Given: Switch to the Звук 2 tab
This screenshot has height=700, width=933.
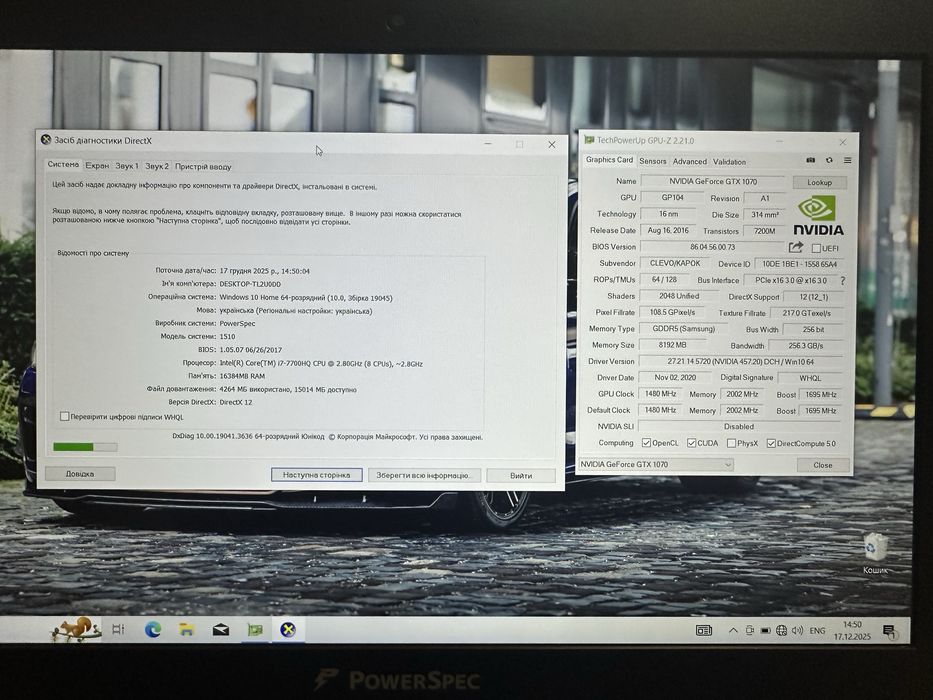Looking at the screenshot, I should (157, 166).
